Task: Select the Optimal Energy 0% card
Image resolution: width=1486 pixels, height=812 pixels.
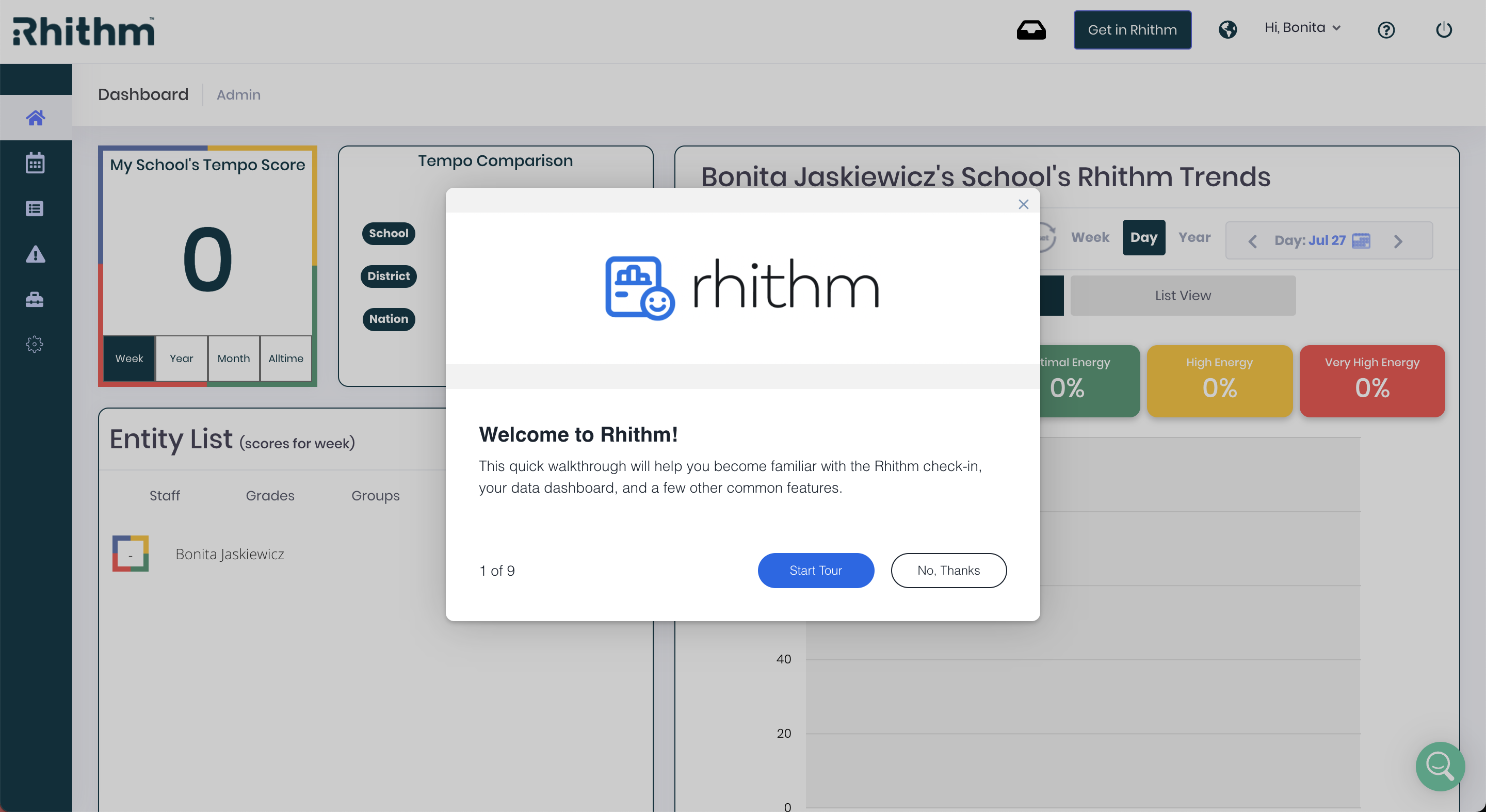Action: [x=1089, y=381]
